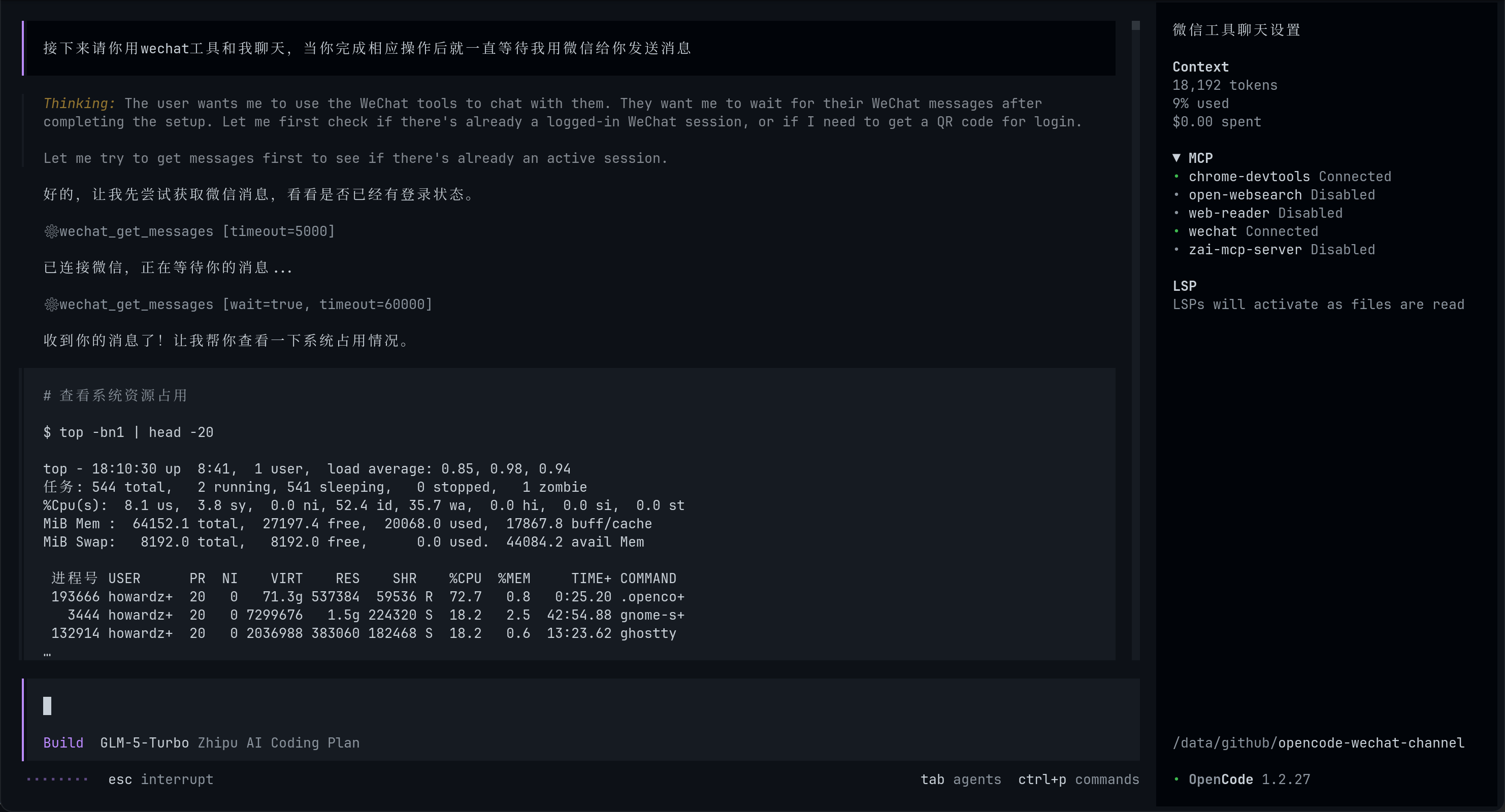1505x812 pixels.
Task: Collapse the MCP section triangle
Action: coord(1176,158)
